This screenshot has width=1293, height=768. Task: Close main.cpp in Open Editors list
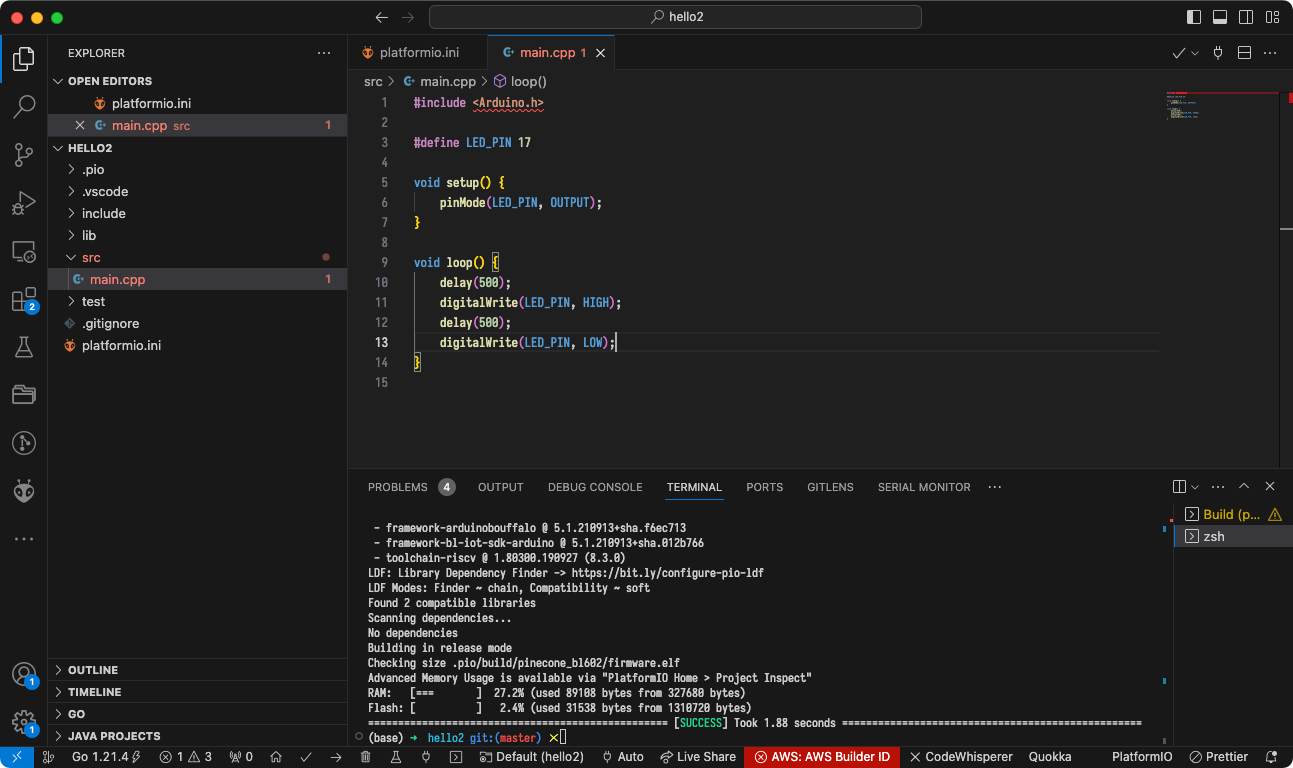click(x=80, y=126)
